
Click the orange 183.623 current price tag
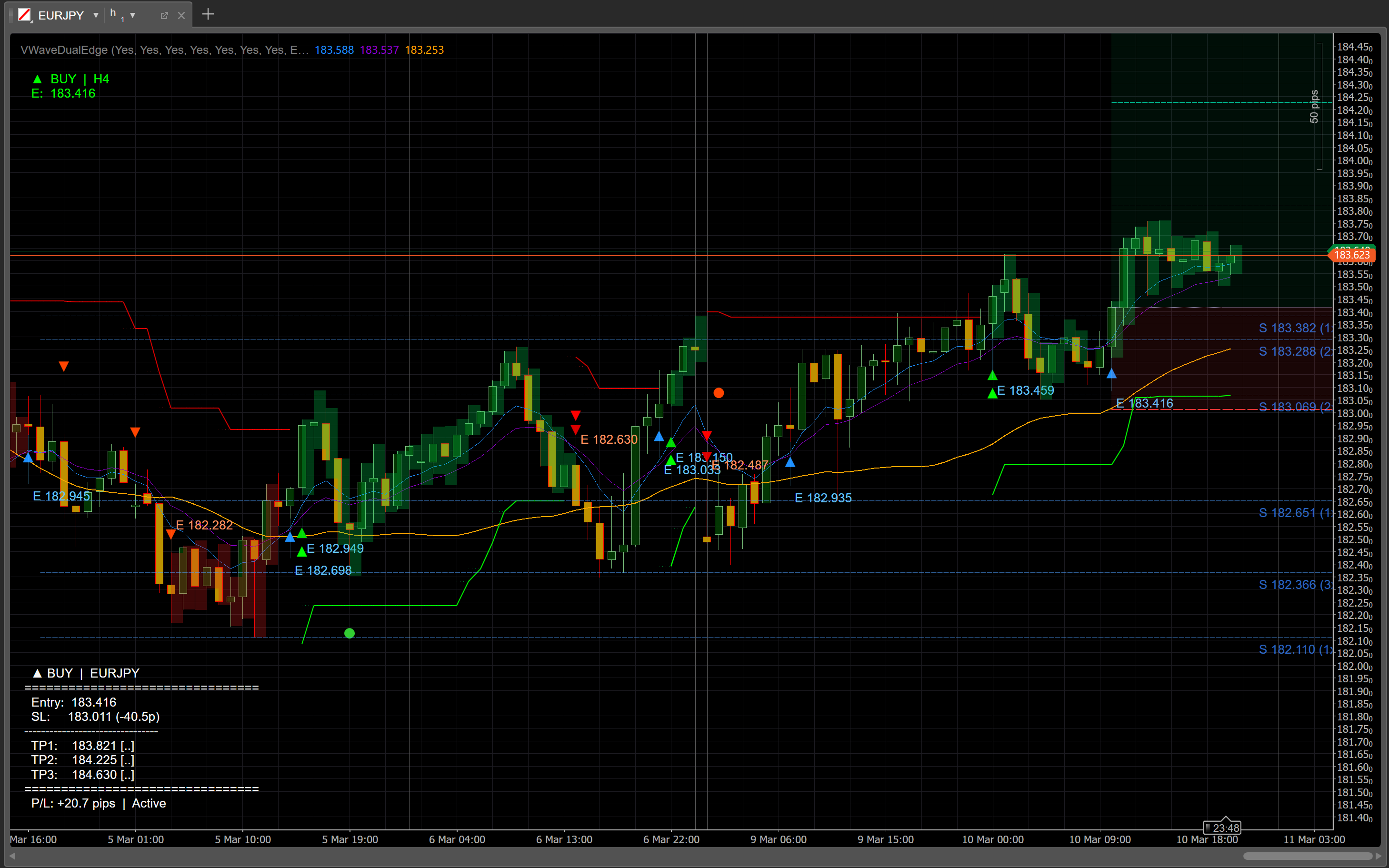1352,255
